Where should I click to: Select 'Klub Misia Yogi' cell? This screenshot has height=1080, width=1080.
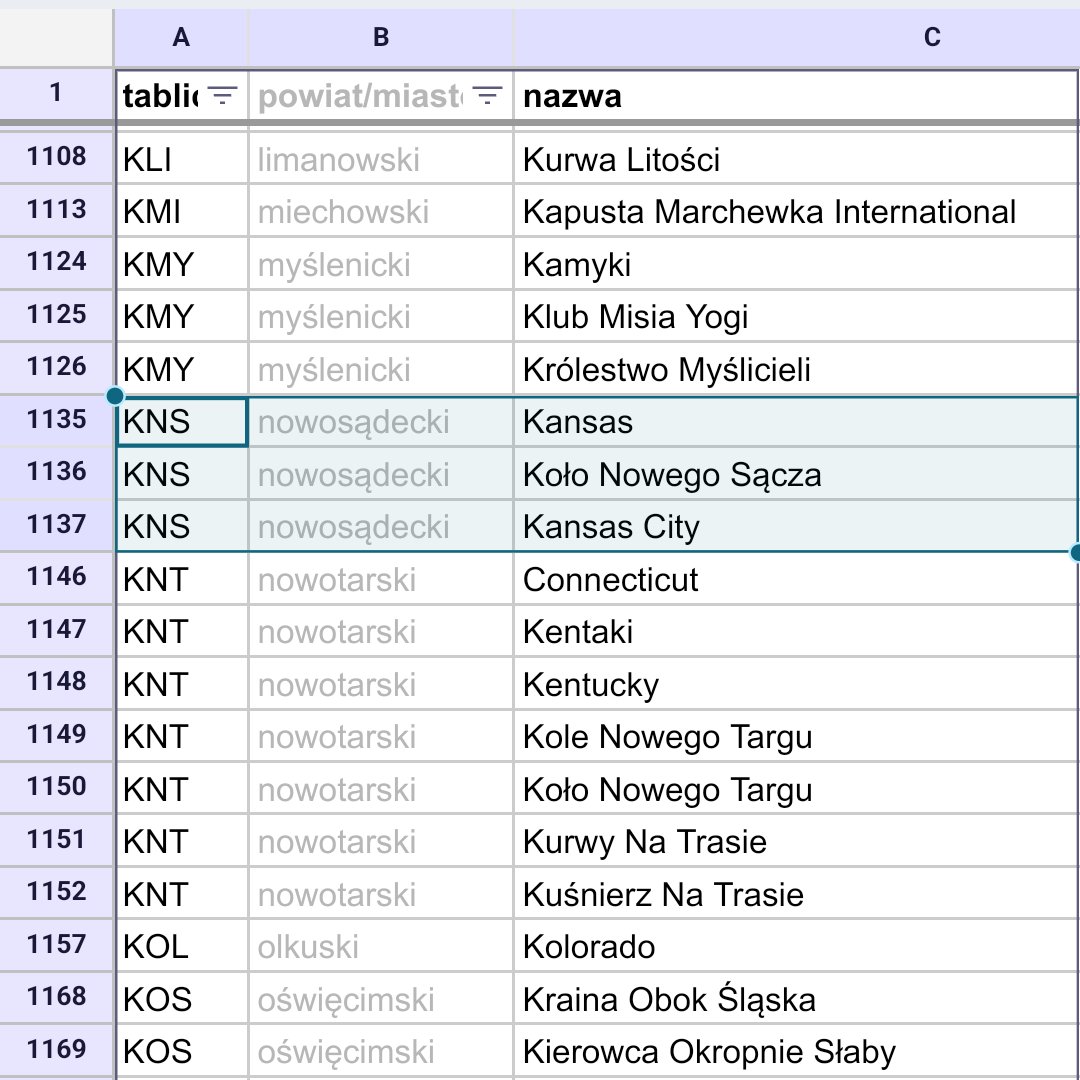(x=796, y=317)
